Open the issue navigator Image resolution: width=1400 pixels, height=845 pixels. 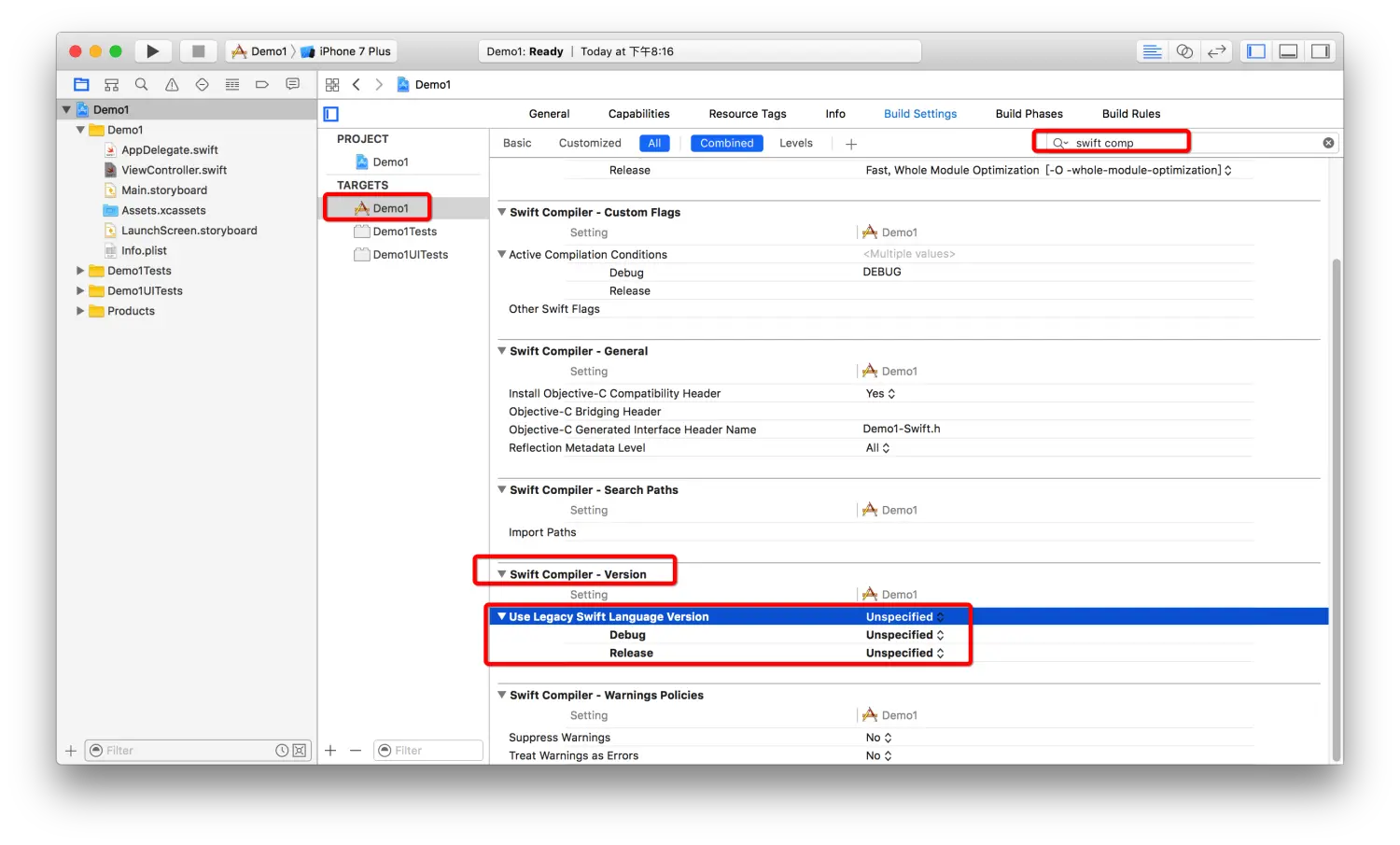tap(172, 84)
